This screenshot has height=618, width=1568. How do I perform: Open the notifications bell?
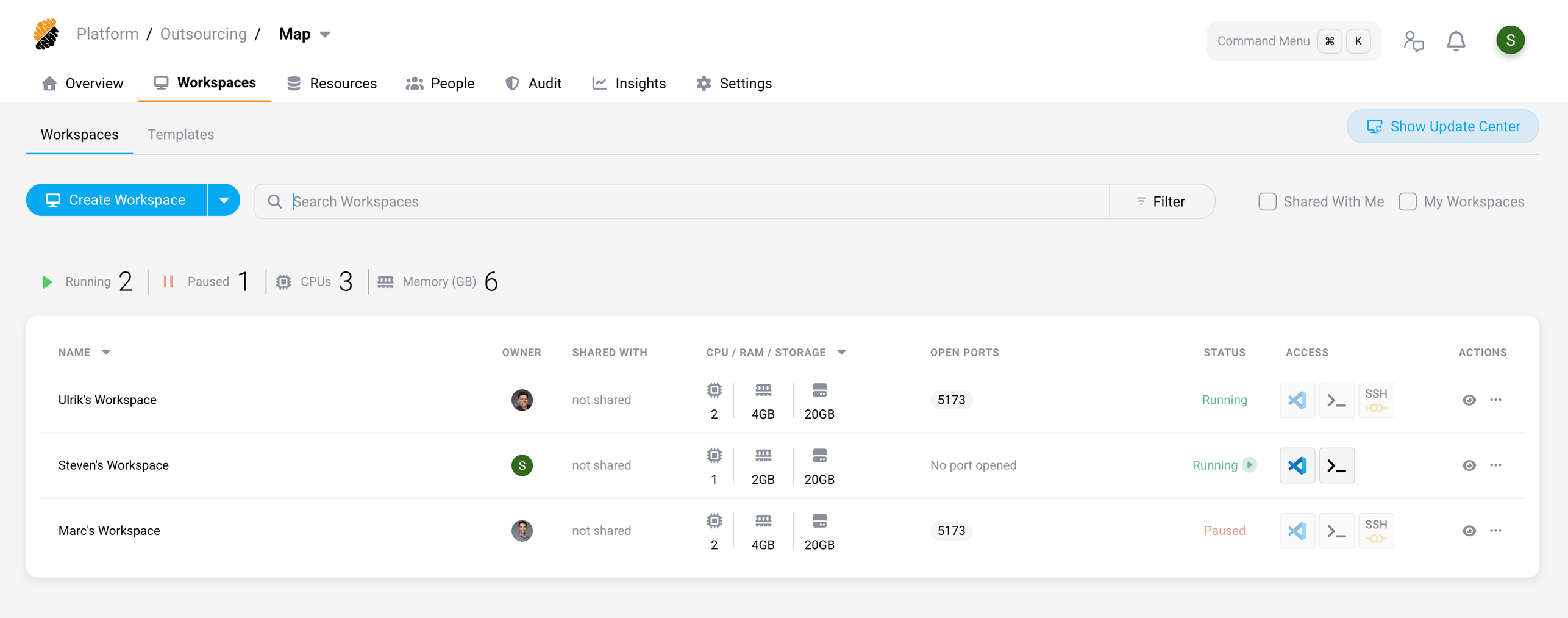click(x=1456, y=41)
